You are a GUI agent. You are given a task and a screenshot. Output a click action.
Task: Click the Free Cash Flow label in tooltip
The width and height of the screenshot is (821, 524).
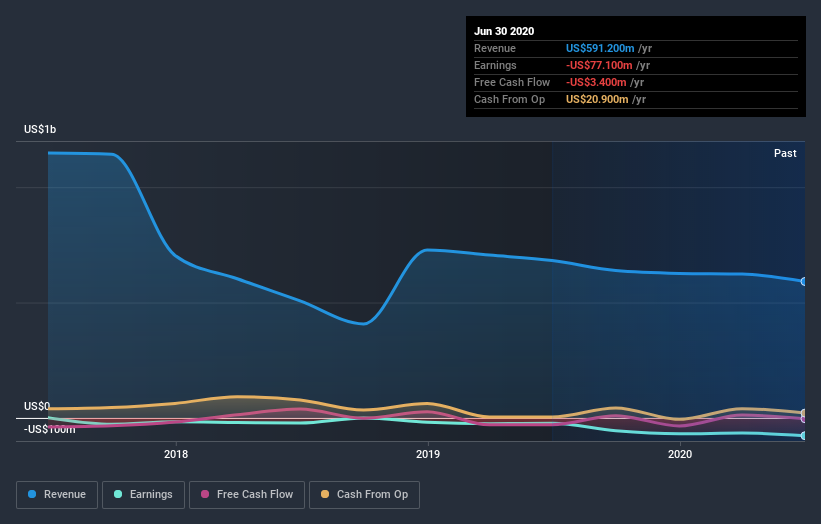[x=512, y=82]
